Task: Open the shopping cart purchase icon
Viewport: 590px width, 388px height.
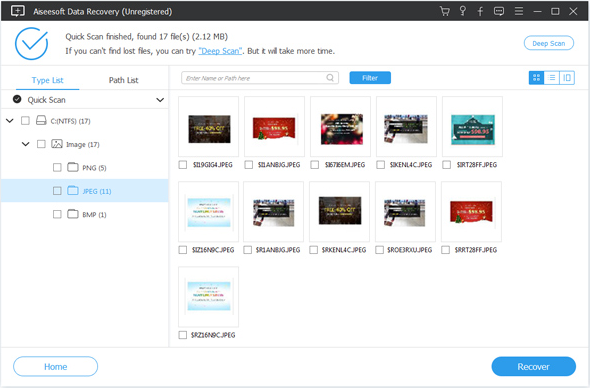Action: coord(445,11)
